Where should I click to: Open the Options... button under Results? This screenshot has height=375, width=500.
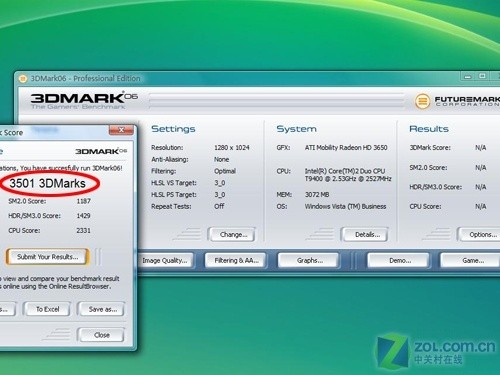coord(480,234)
